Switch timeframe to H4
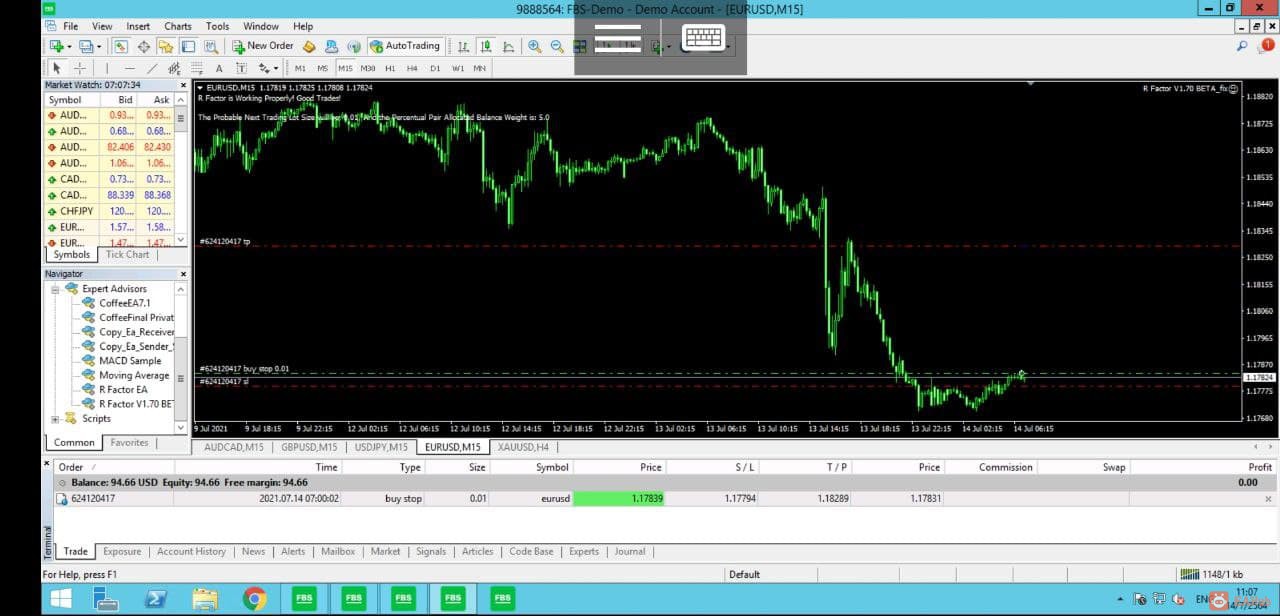Screen dimensions: 1280x616 point(412,68)
